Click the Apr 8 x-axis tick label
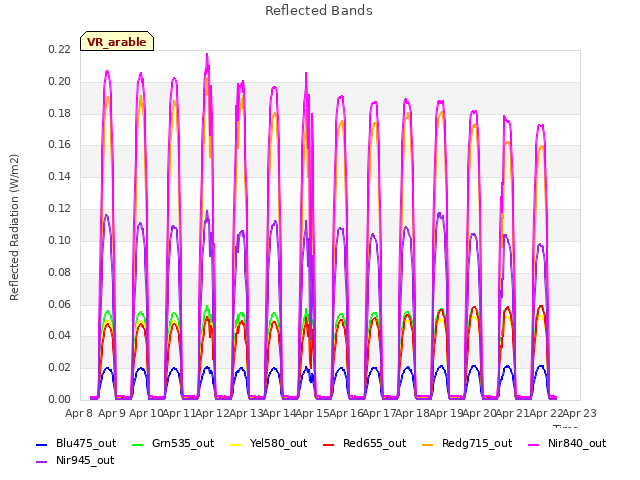 pyautogui.click(x=79, y=413)
